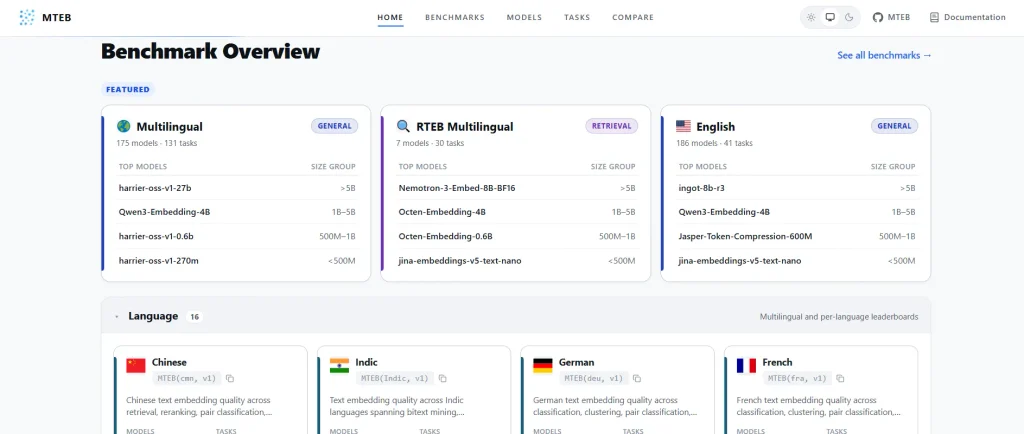Viewport: 1024px width, 434px height.
Task: Click the Language count badge 16
Action: (x=194, y=317)
